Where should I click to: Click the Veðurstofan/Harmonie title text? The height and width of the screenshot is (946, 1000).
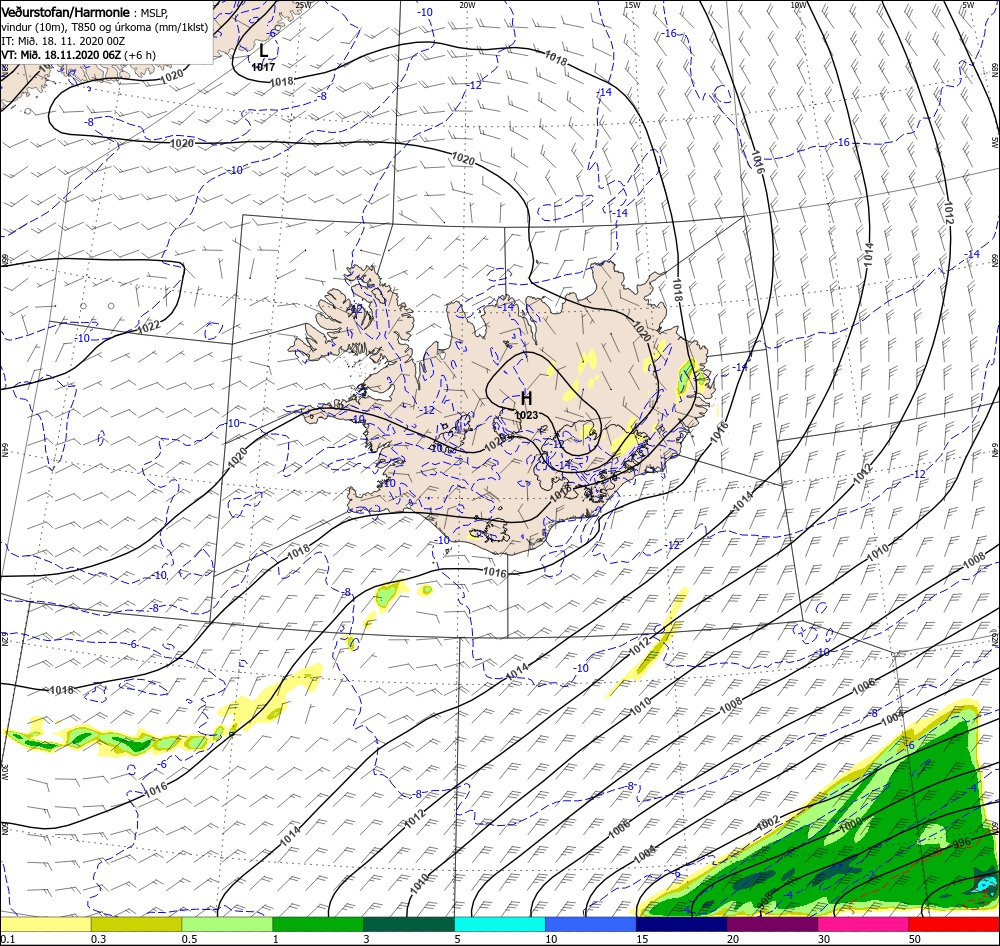66,12
